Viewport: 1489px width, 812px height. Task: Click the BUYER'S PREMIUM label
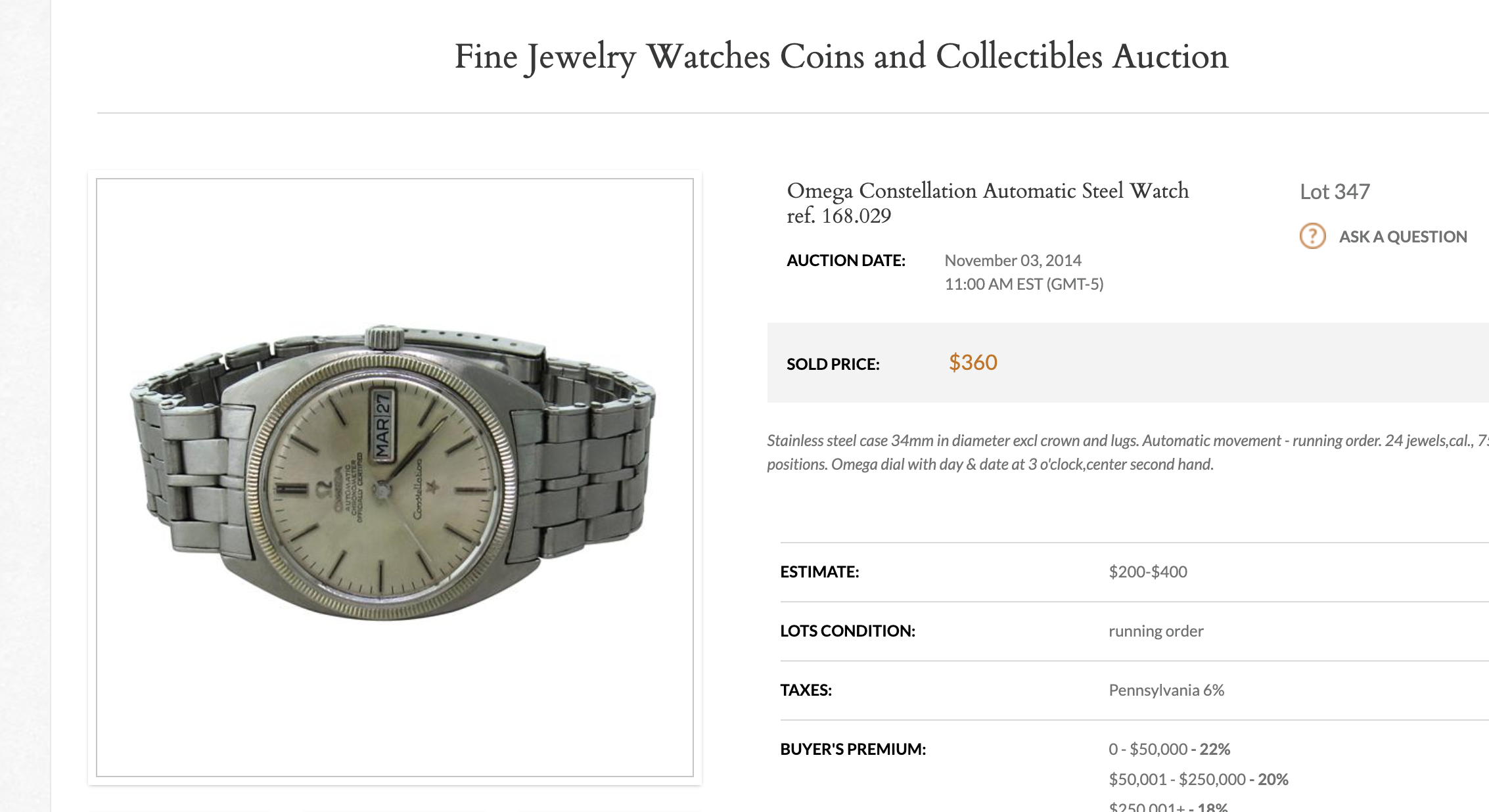tap(852, 749)
